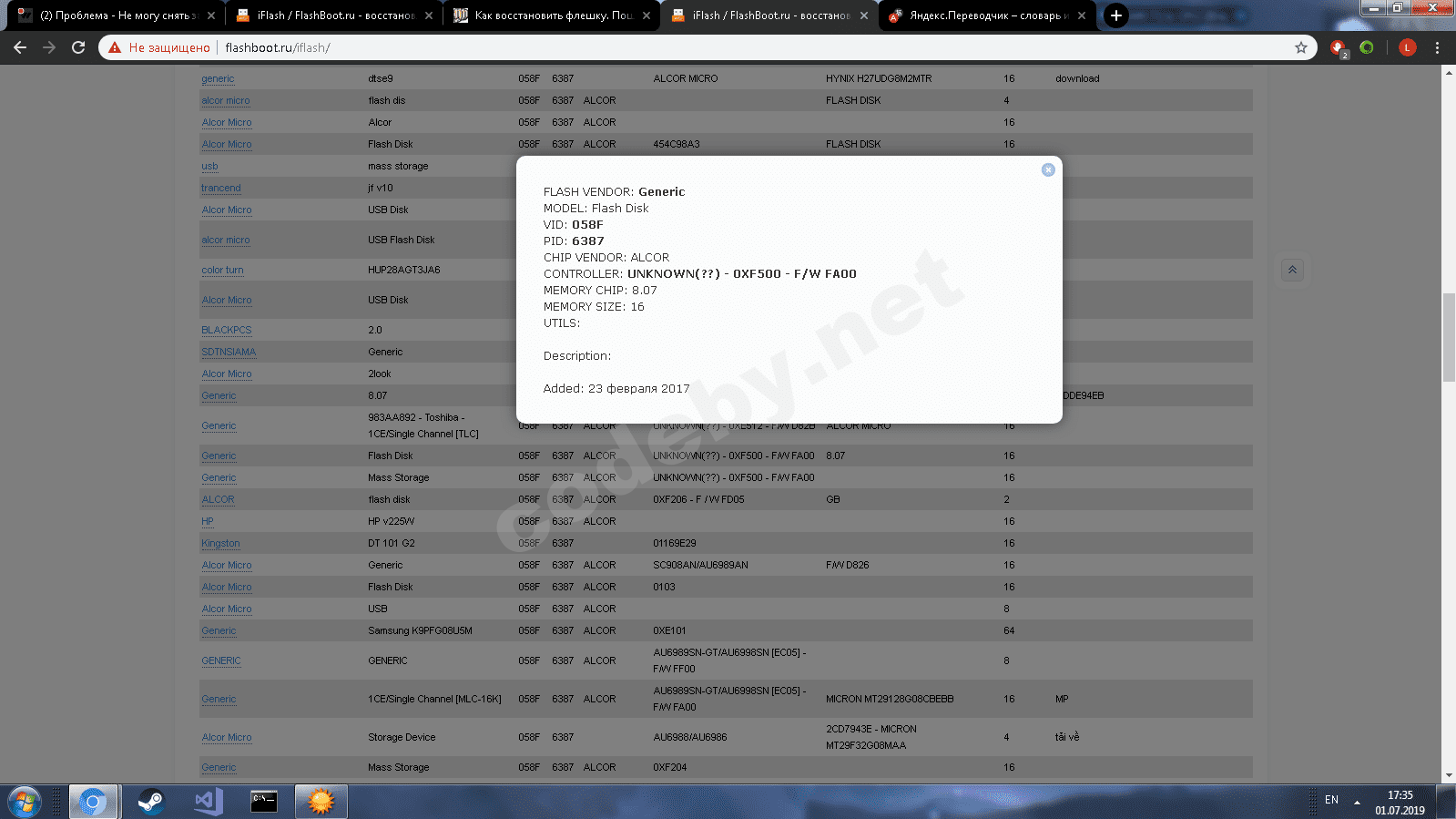
Task: Close the flash drive details popup
Action: click(x=1048, y=169)
